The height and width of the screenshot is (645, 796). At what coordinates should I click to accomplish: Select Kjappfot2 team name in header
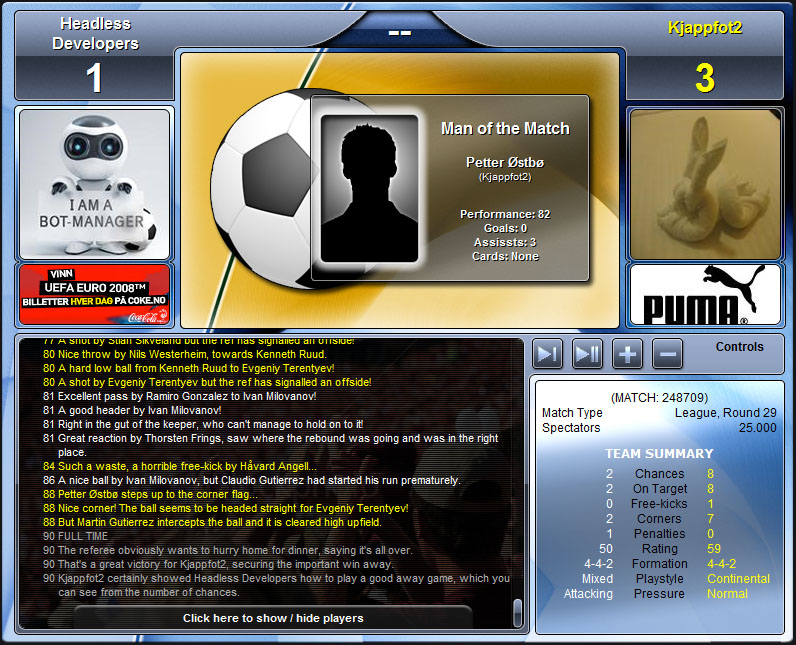coord(704,28)
